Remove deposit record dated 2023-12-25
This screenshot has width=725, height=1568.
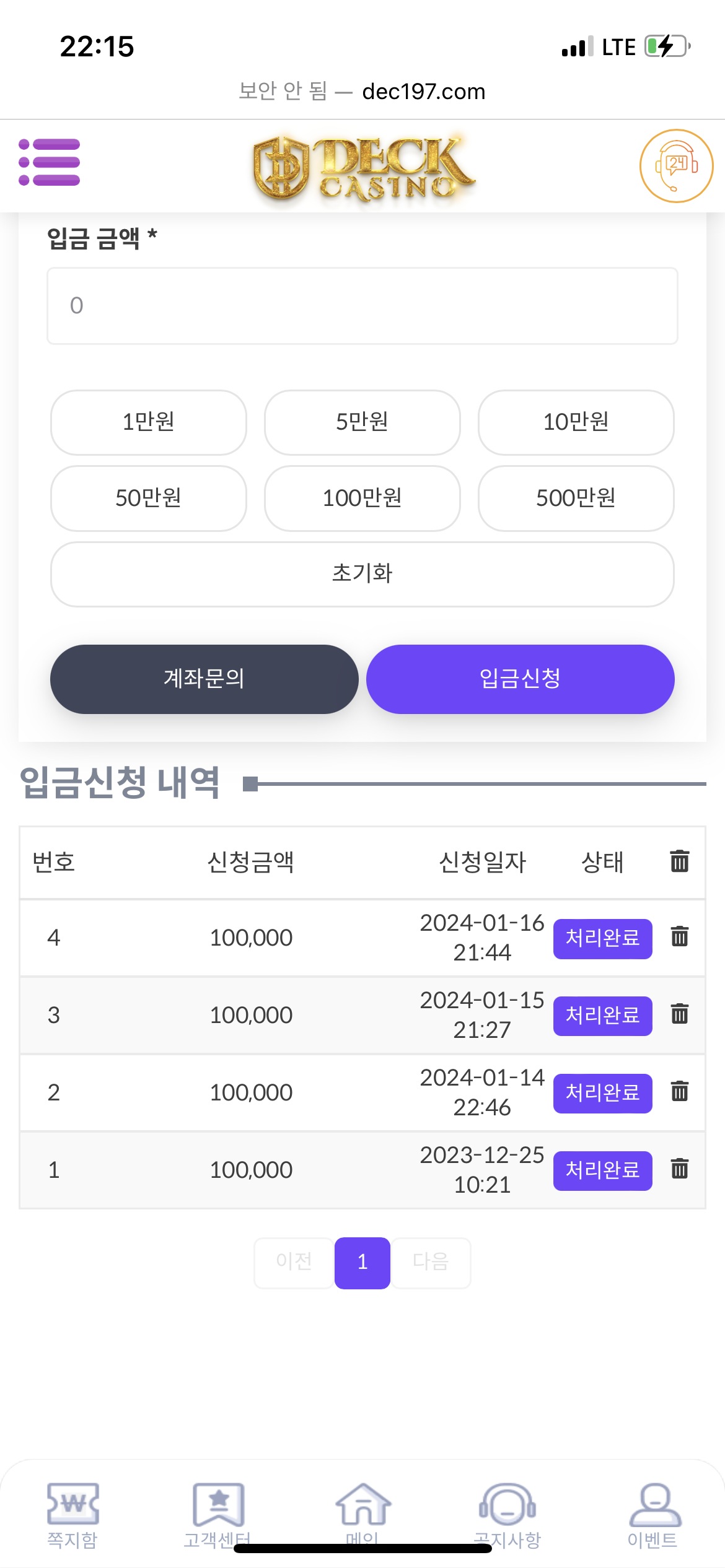(679, 1169)
